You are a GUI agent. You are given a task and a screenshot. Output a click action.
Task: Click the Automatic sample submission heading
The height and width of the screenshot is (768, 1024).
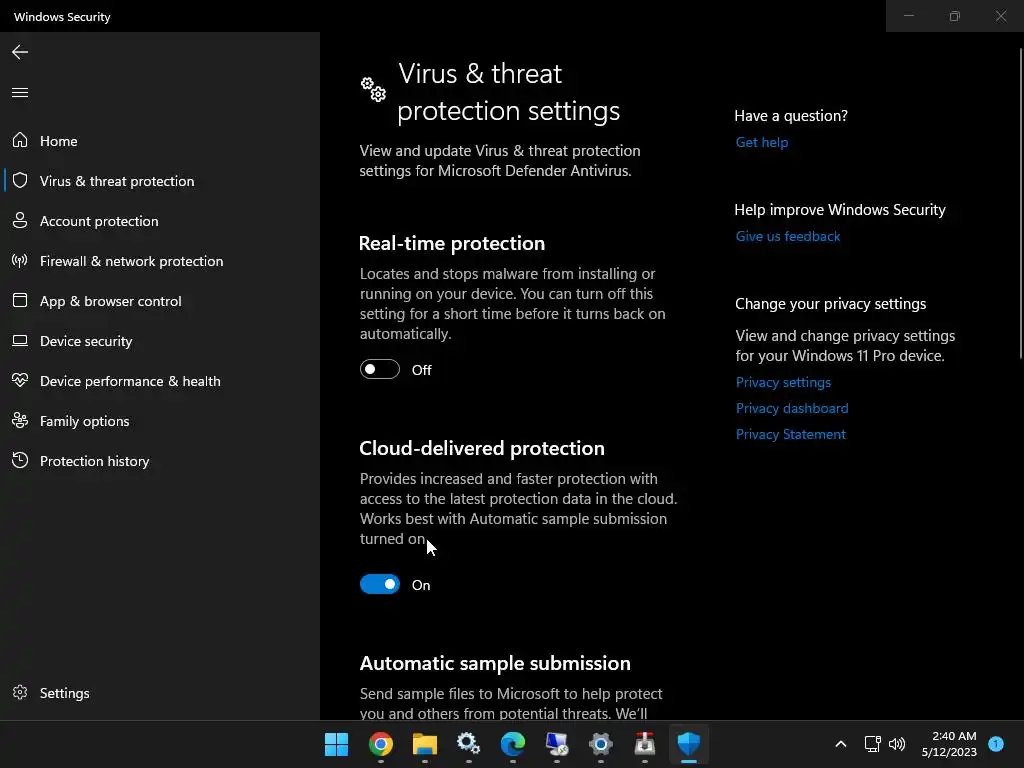(x=495, y=663)
